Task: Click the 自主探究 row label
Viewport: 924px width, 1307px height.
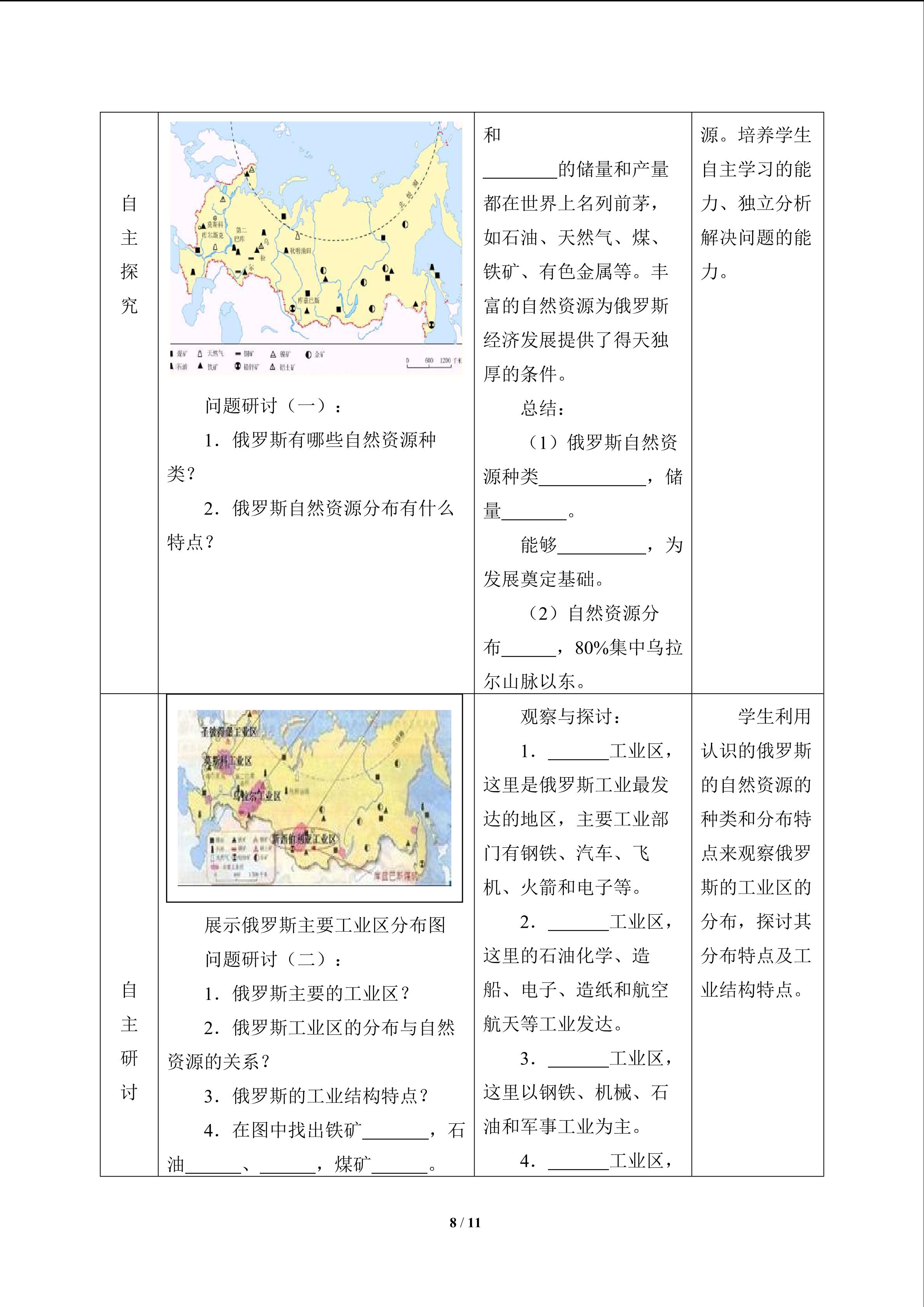Action: point(129,255)
